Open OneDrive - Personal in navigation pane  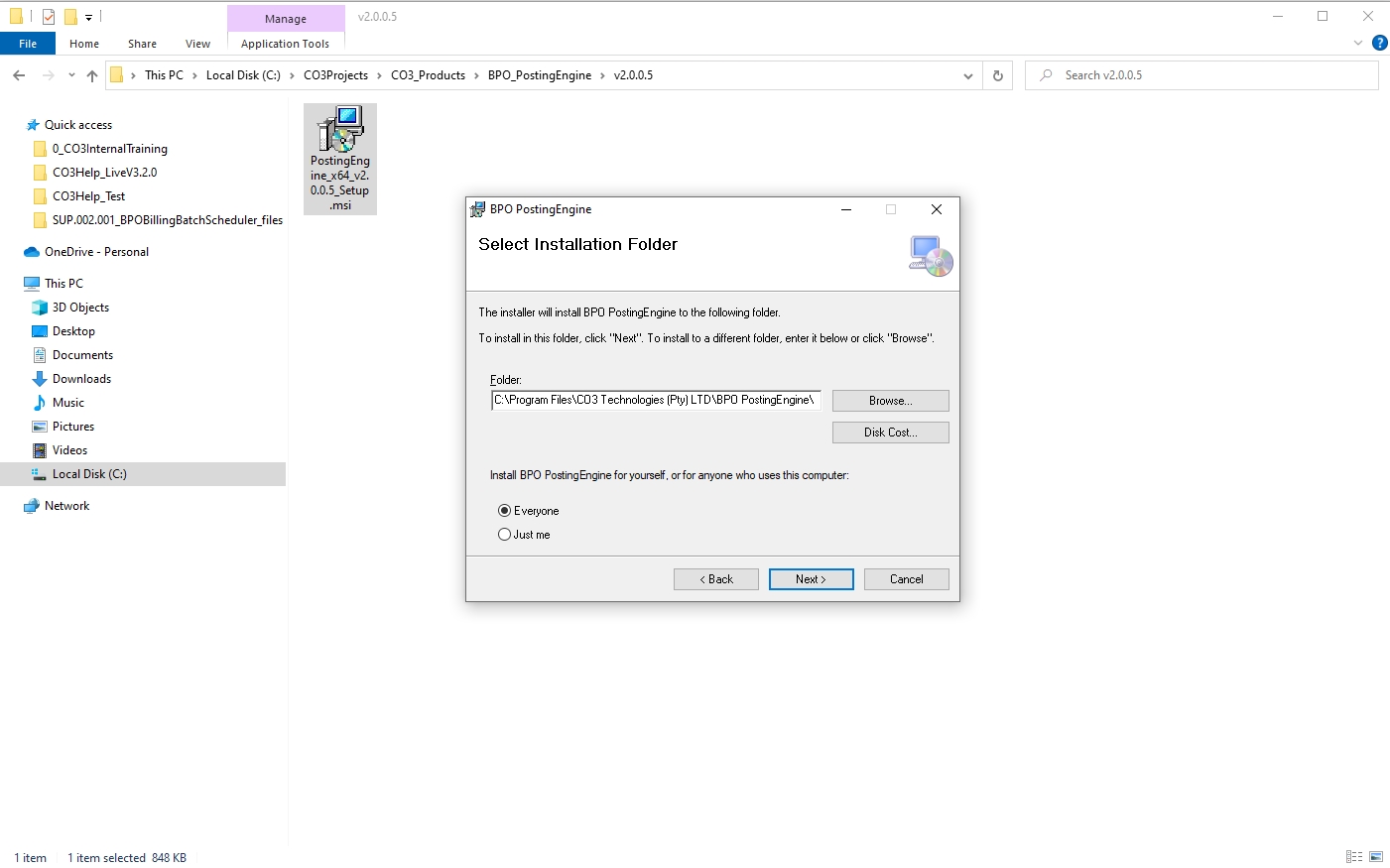point(96,252)
